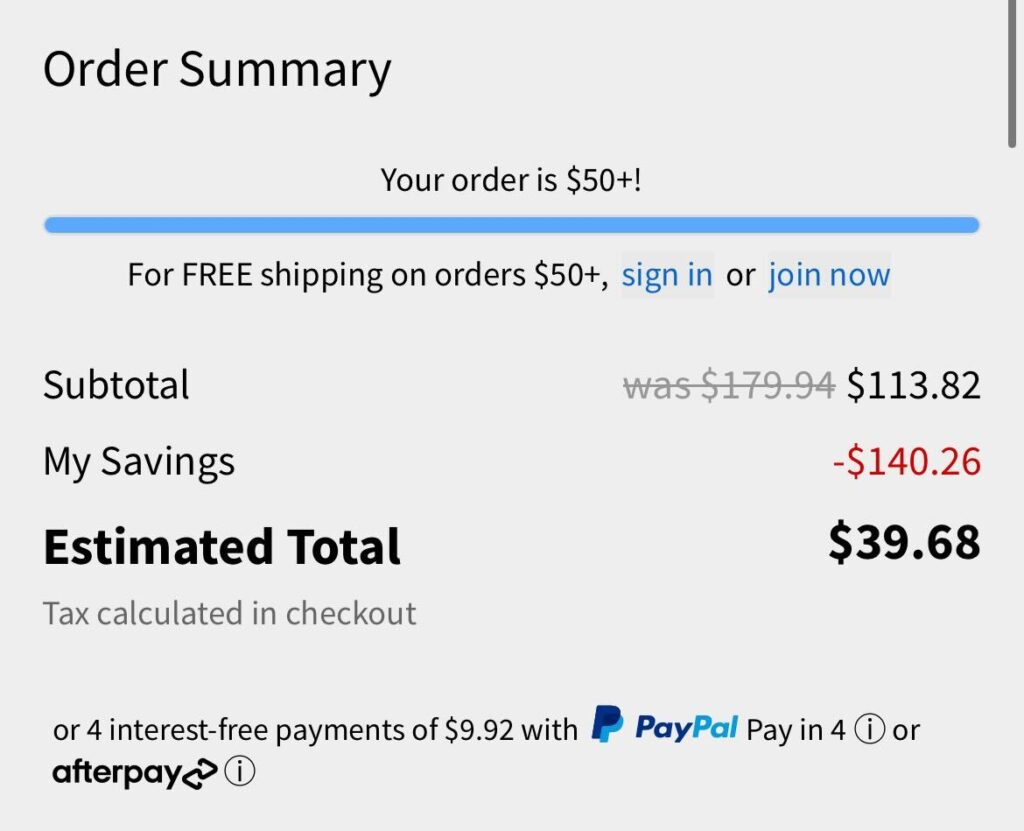Click the "join now" link
Screen dimensions: 1024x831
pos(829,275)
